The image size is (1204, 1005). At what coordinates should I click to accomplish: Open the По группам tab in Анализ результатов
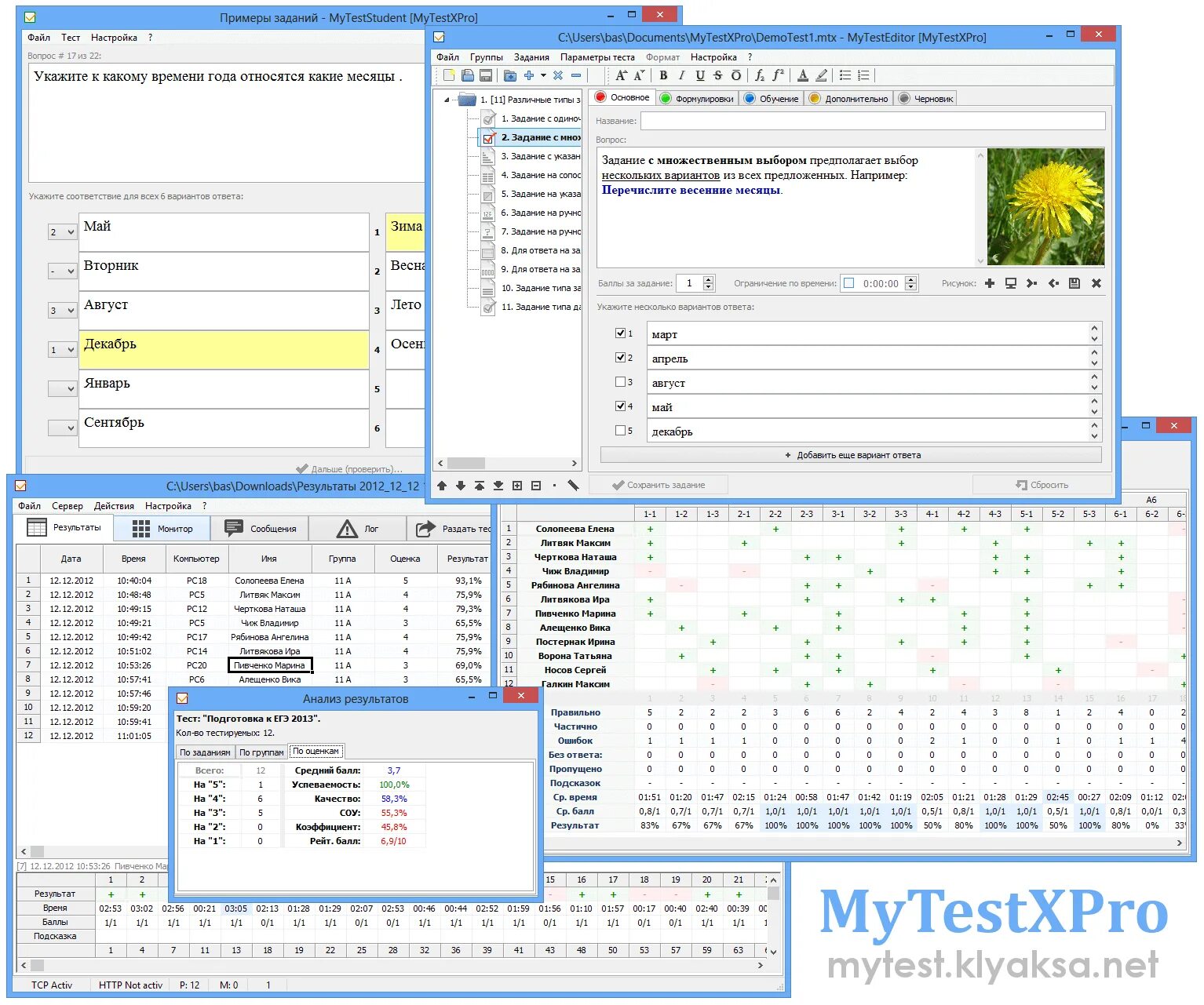pyautogui.click(x=261, y=752)
